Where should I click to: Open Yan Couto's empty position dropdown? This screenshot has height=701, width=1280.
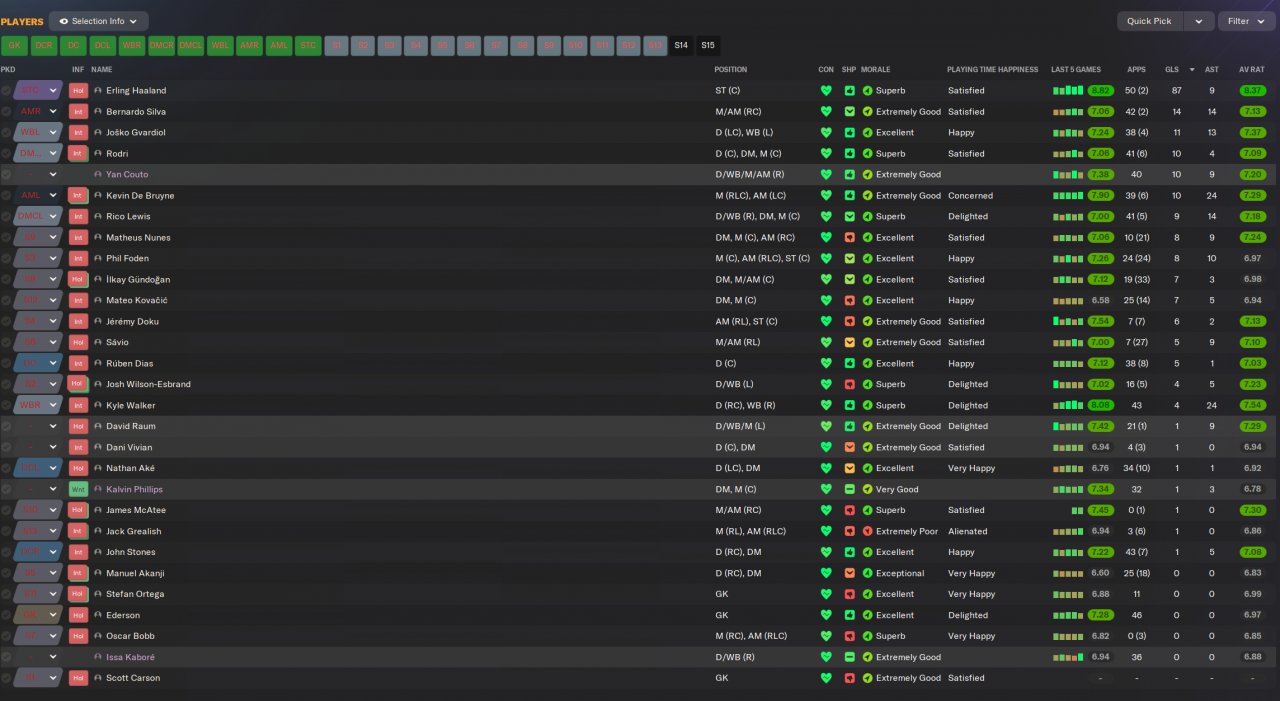click(x=38, y=175)
